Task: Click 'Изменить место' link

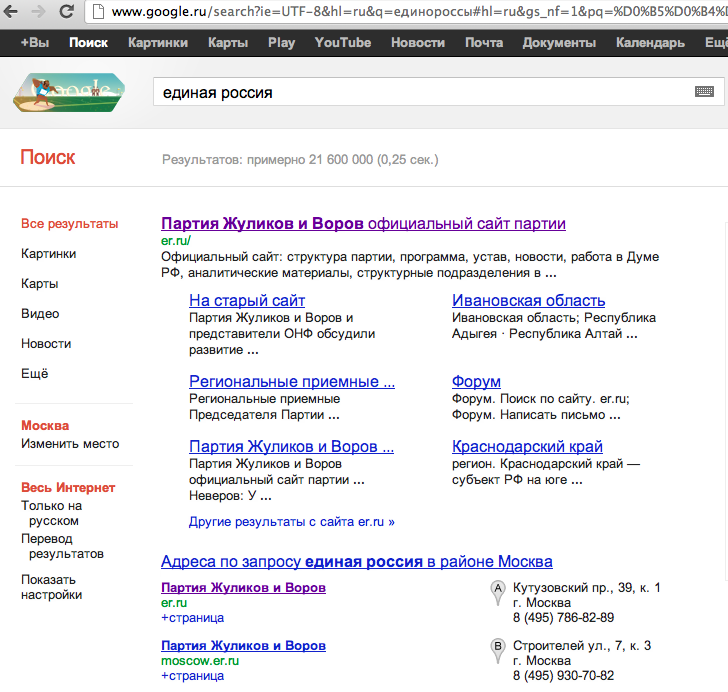Action: click(x=70, y=444)
